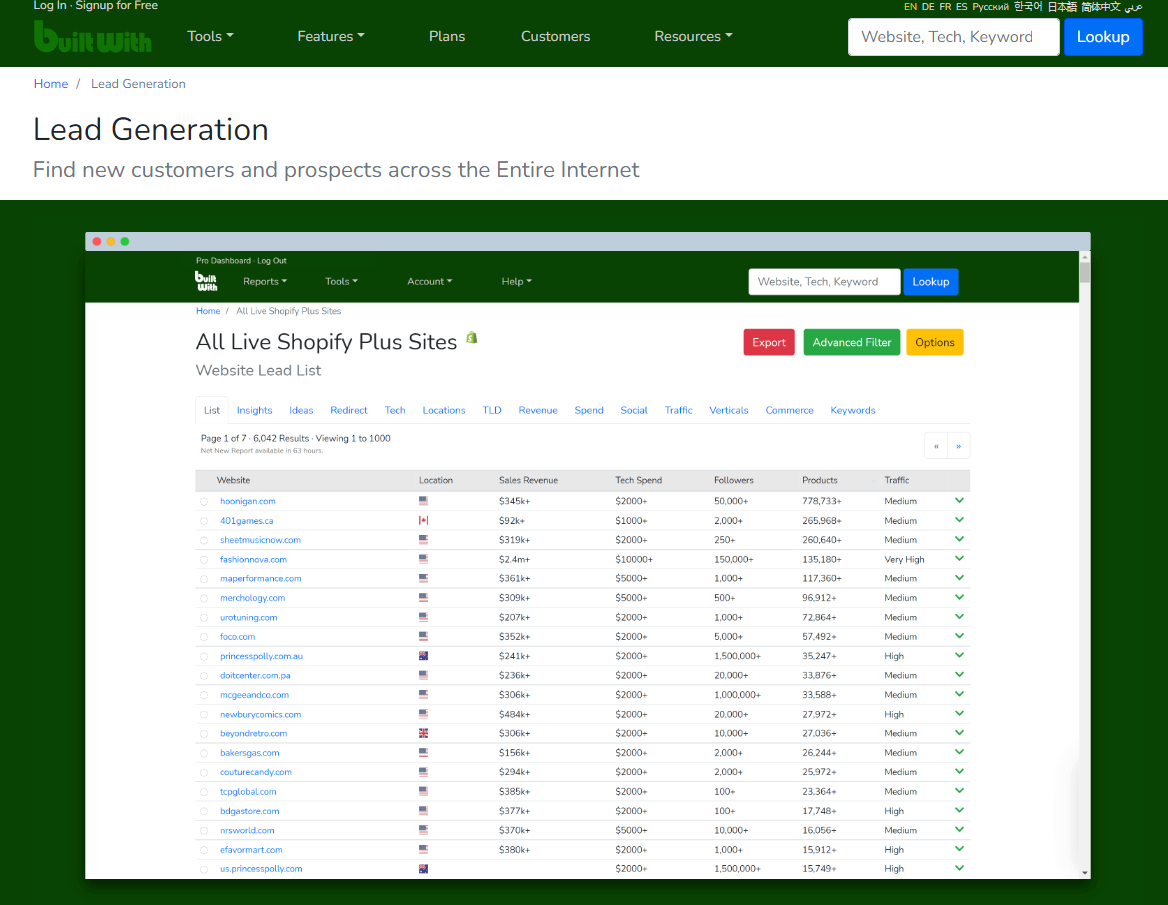1168x905 pixels.
Task: Open the Resources dropdown menu
Action: (x=693, y=36)
